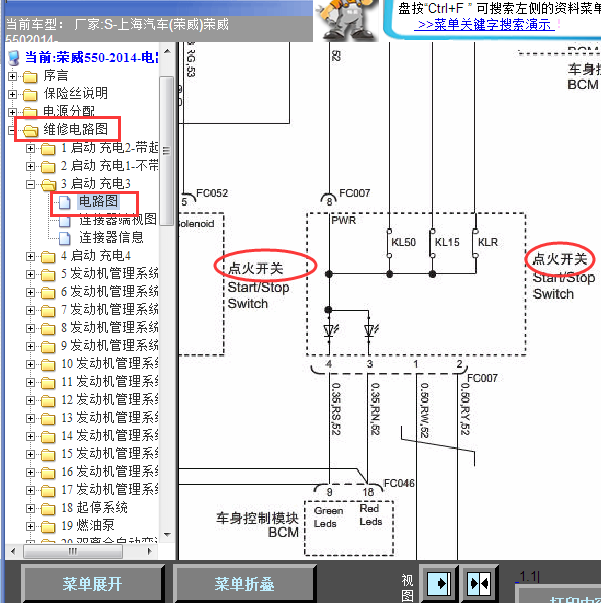The width and height of the screenshot is (601, 603).
Task: Click the document icon beside 连接器信息
Action: click(65, 238)
